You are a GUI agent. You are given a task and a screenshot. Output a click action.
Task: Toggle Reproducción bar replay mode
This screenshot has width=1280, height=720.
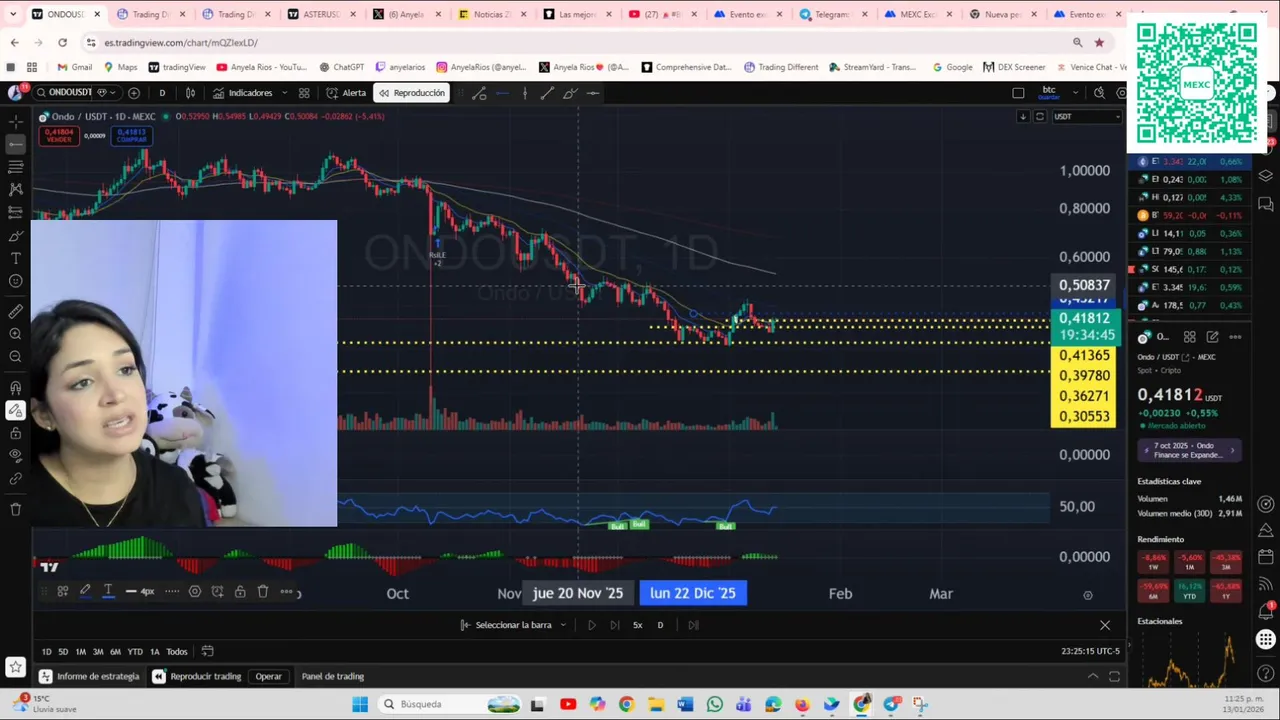410,93
